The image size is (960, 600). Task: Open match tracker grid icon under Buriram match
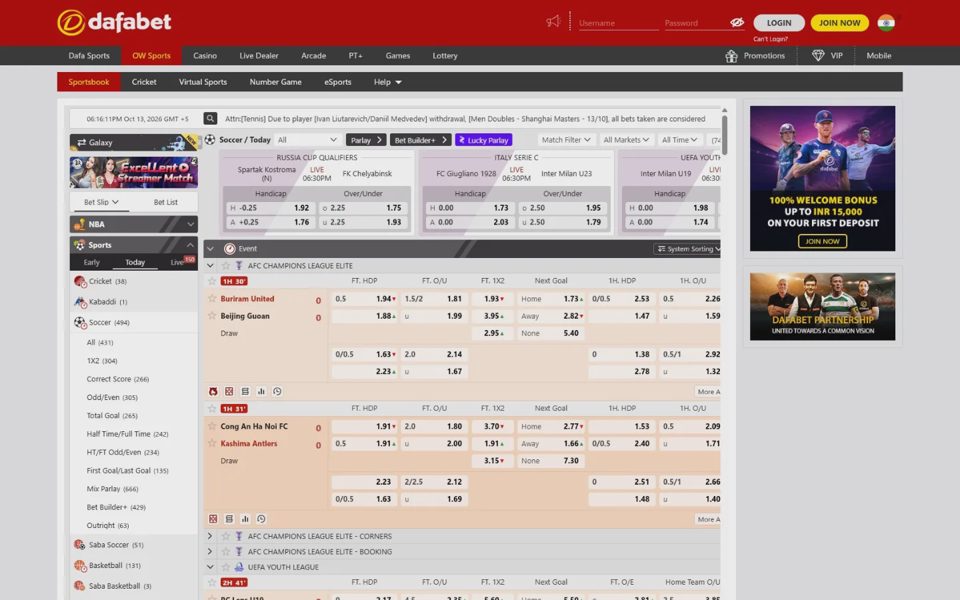pos(229,391)
